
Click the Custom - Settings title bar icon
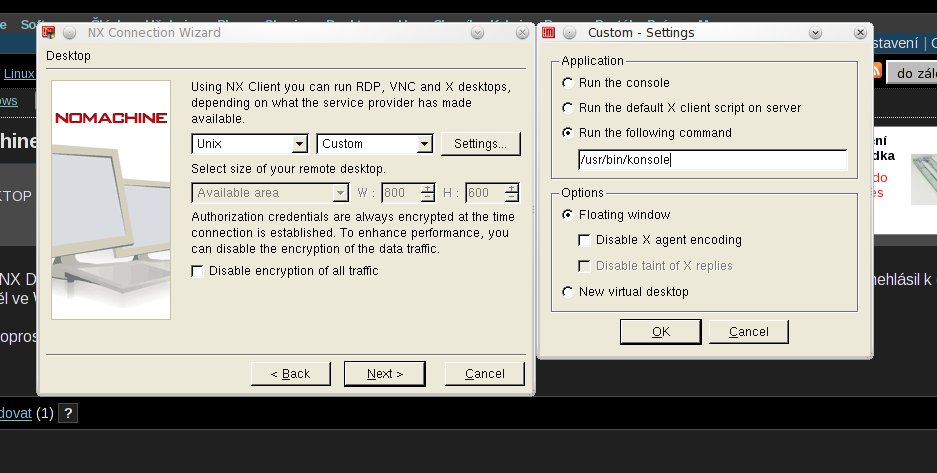coord(548,32)
